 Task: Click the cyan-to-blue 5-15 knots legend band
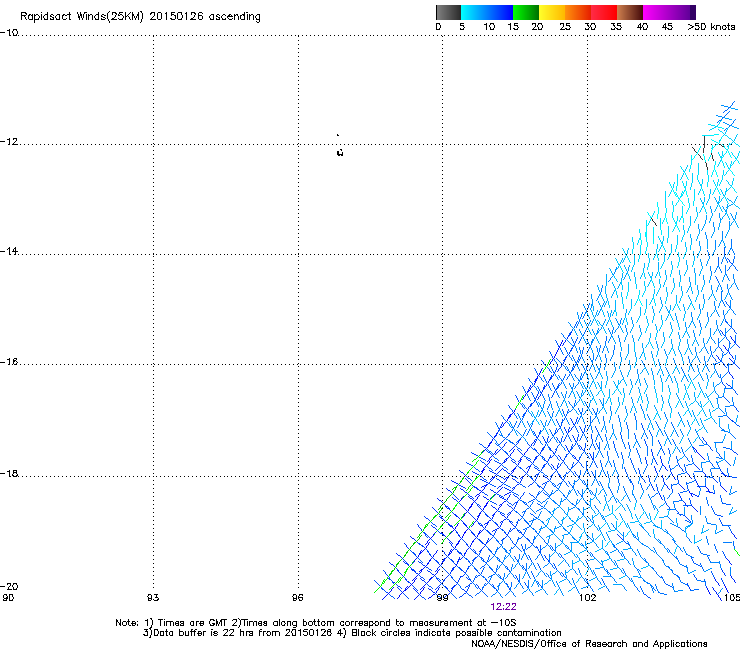pyautogui.click(x=487, y=12)
